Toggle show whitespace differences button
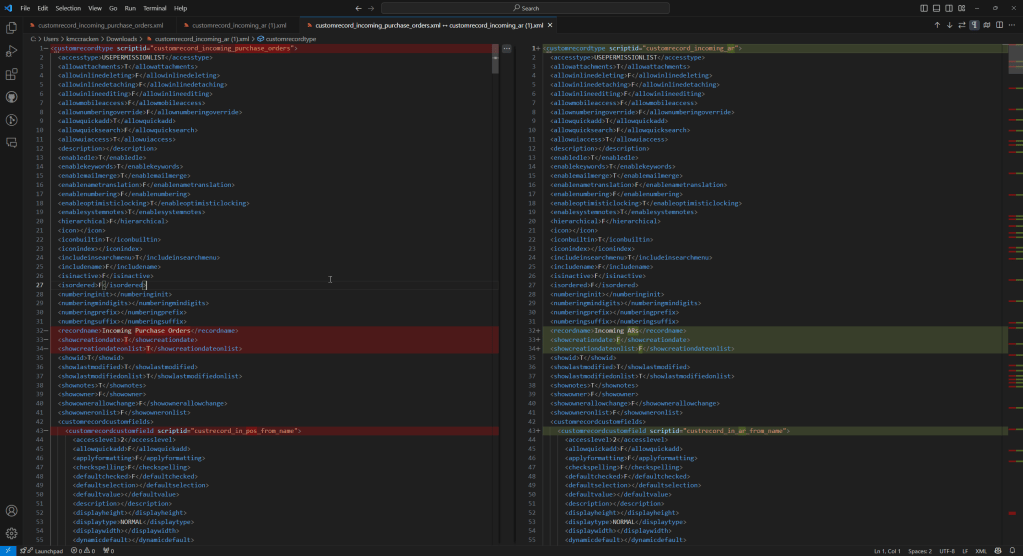1023x556 pixels. [975, 24]
